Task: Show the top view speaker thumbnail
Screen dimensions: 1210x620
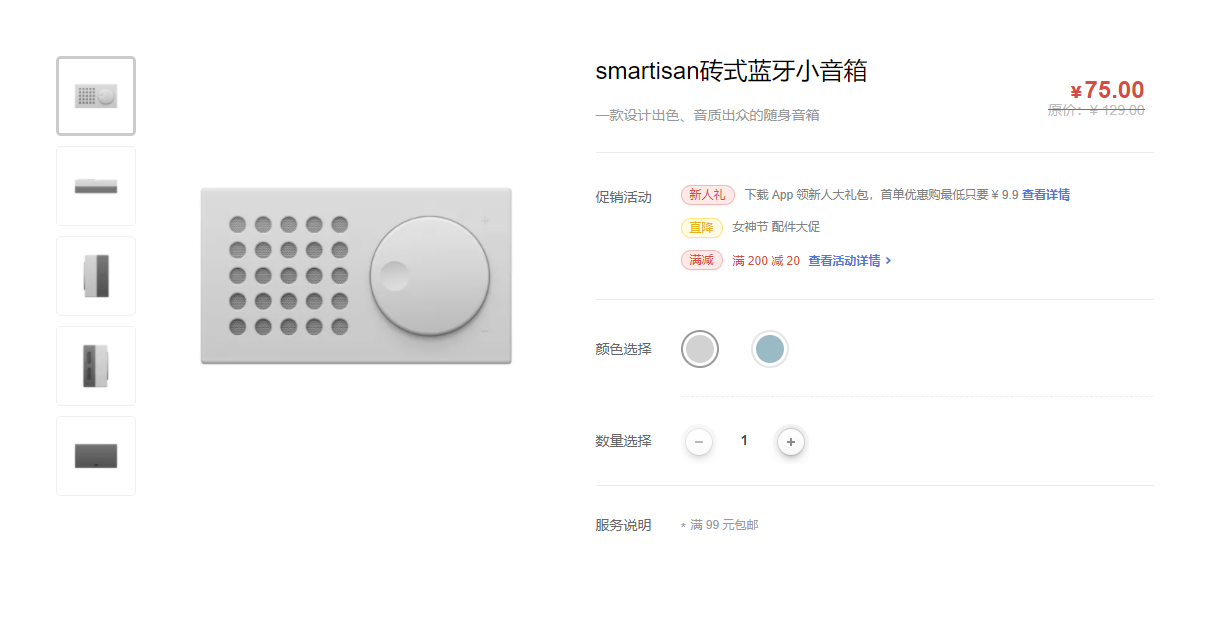Action: point(96,186)
